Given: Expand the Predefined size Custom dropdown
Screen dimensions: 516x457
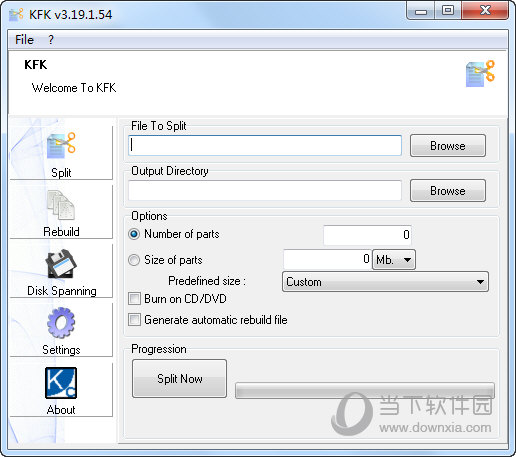Looking at the screenshot, I should (385, 282).
